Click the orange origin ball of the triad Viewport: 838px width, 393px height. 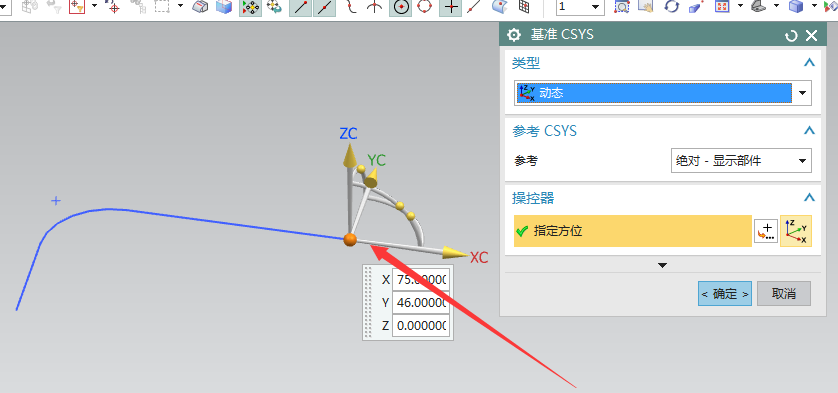[x=350, y=240]
